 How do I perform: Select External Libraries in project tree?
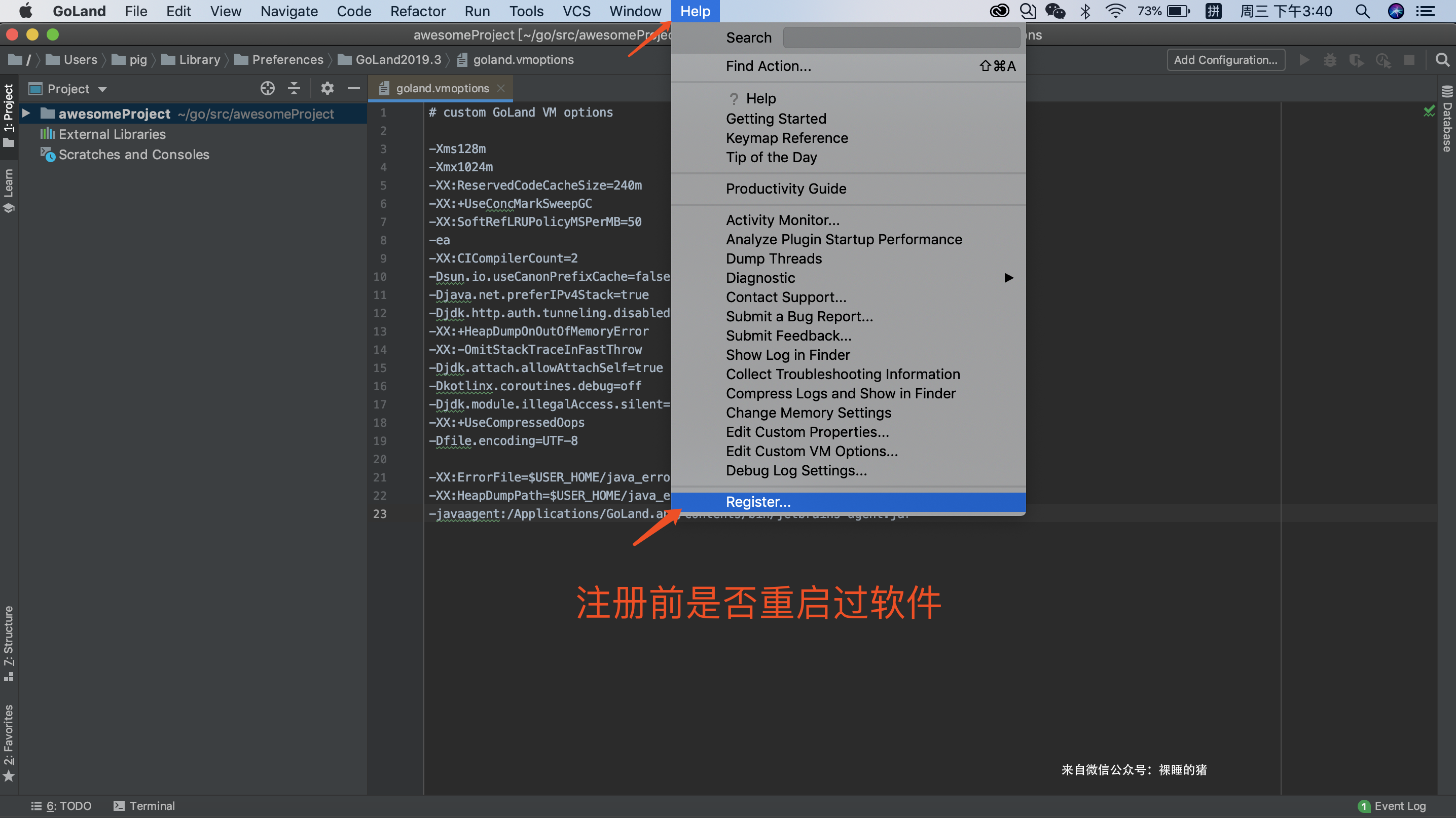(x=112, y=134)
